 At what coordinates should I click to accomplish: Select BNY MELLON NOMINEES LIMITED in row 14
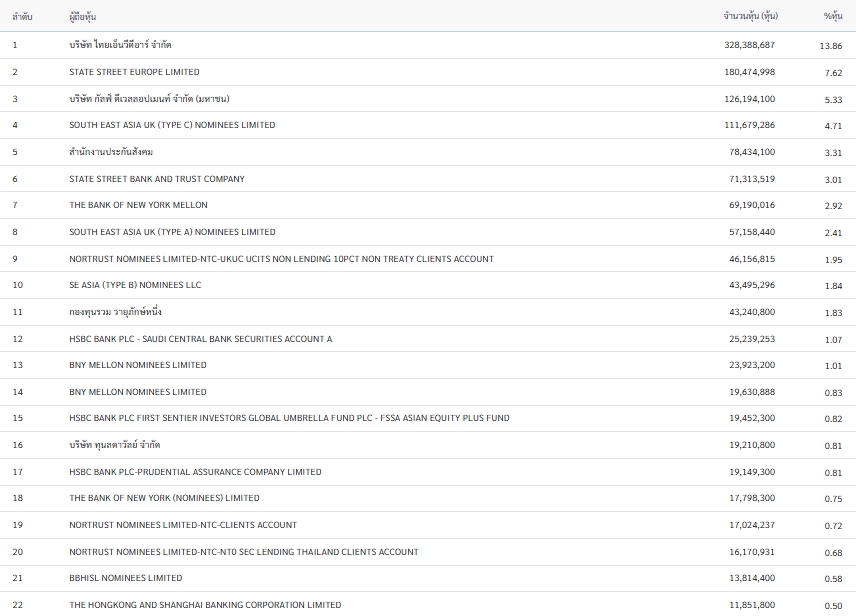138,392
